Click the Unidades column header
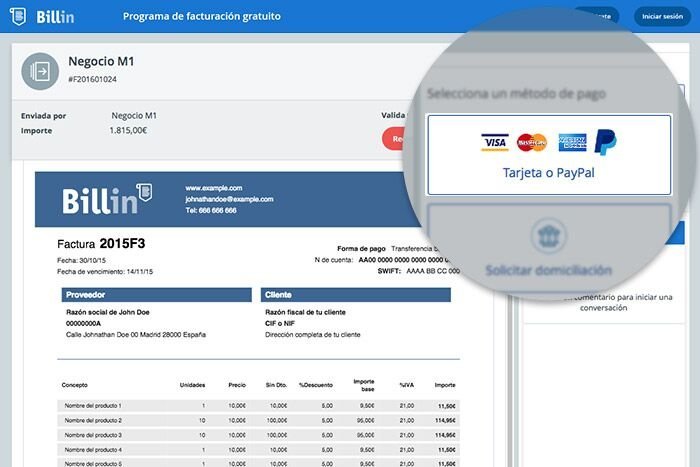 click(x=192, y=385)
